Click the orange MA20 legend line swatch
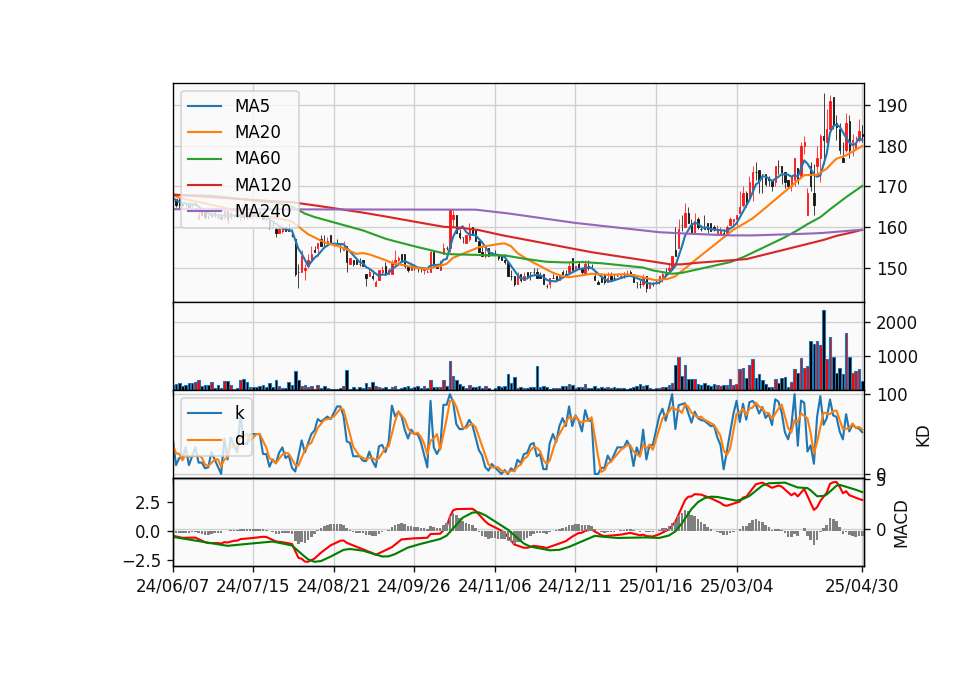 (204, 132)
